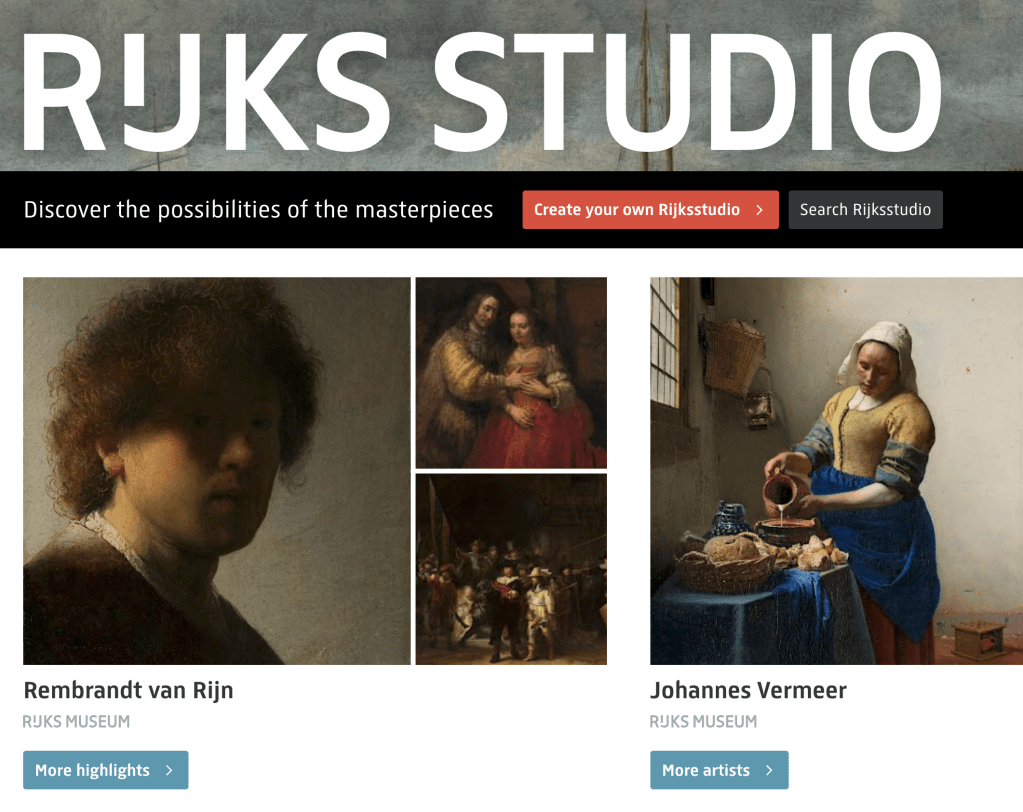This screenshot has width=1023, height=812.
Task: Open The Night Watch painting thumbnail
Action: click(x=511, y=569)
